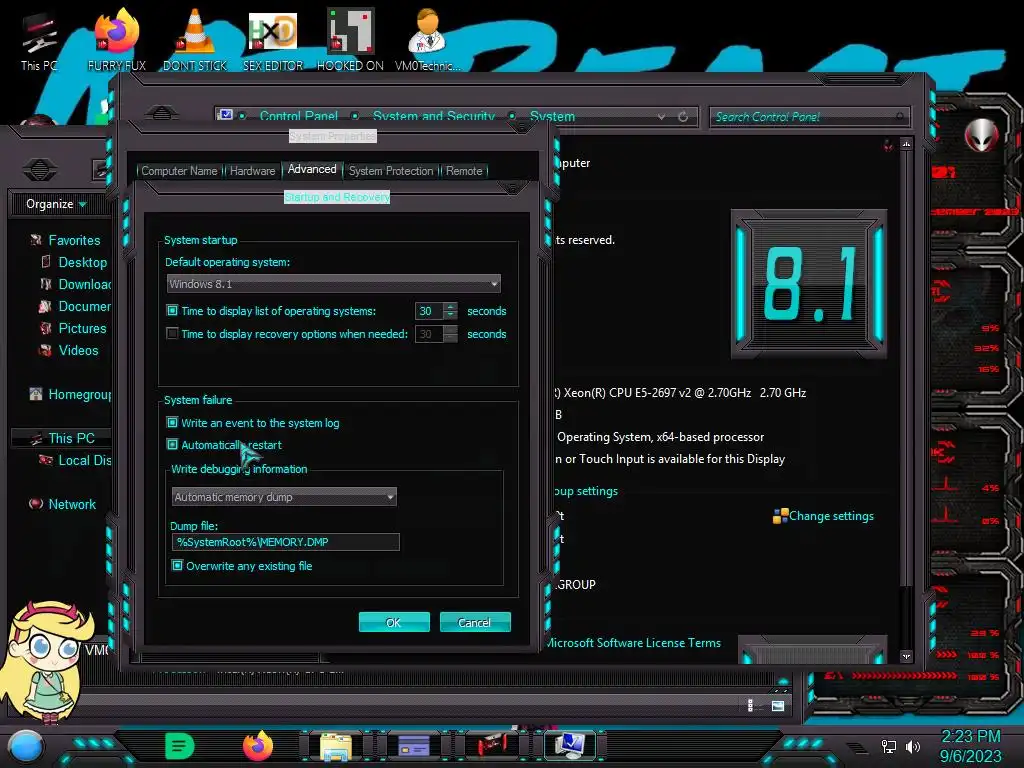Click the Control Panel address bar computer icon
The image size is (1024, 768).
click(x=225, y=115)
